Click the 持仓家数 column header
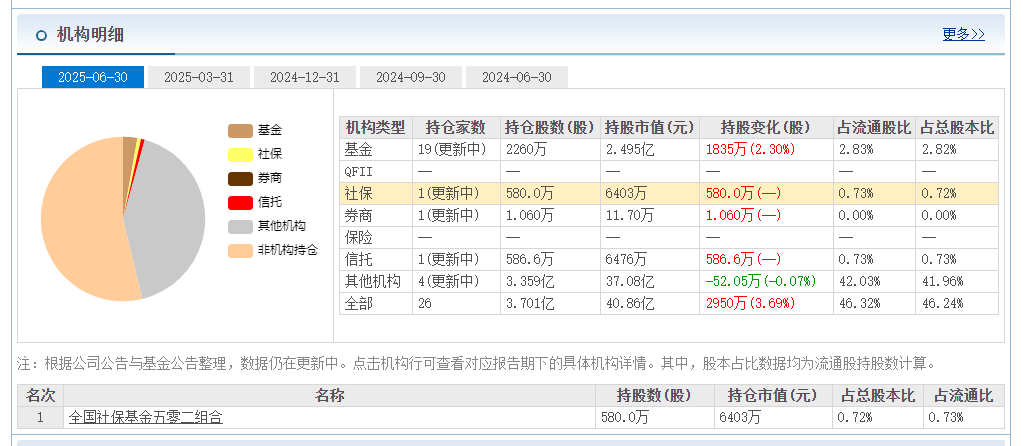This screenshot has width=1027, height=446. (x=457, y=128)
